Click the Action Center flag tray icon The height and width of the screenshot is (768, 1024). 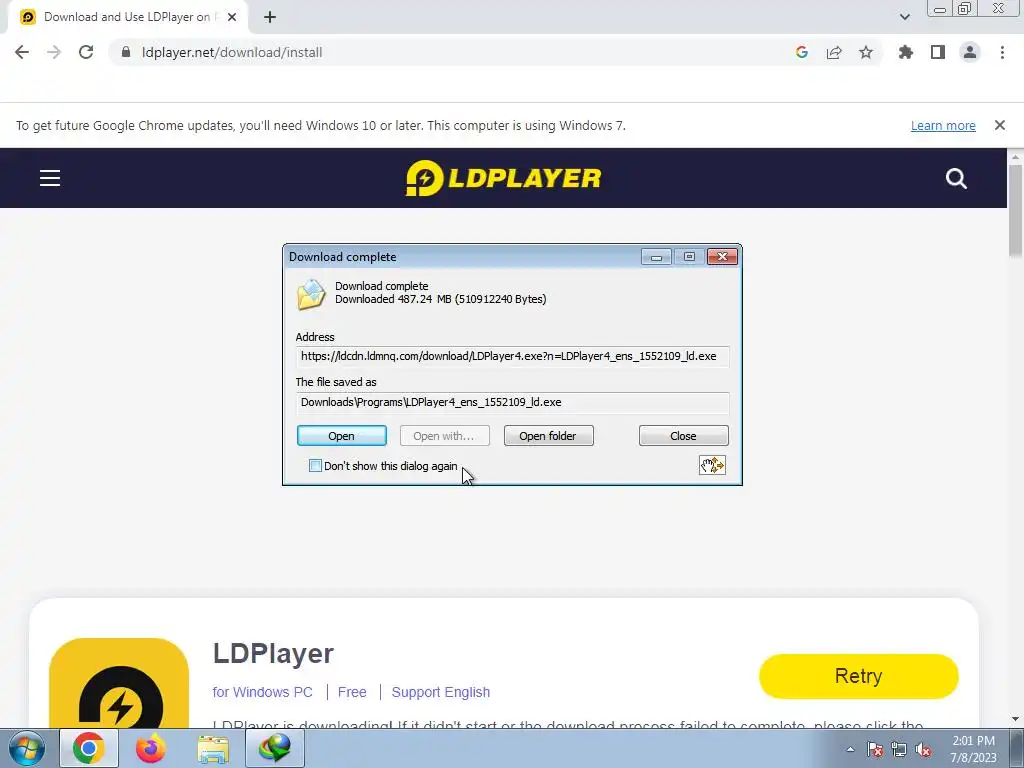coord(875,749)
